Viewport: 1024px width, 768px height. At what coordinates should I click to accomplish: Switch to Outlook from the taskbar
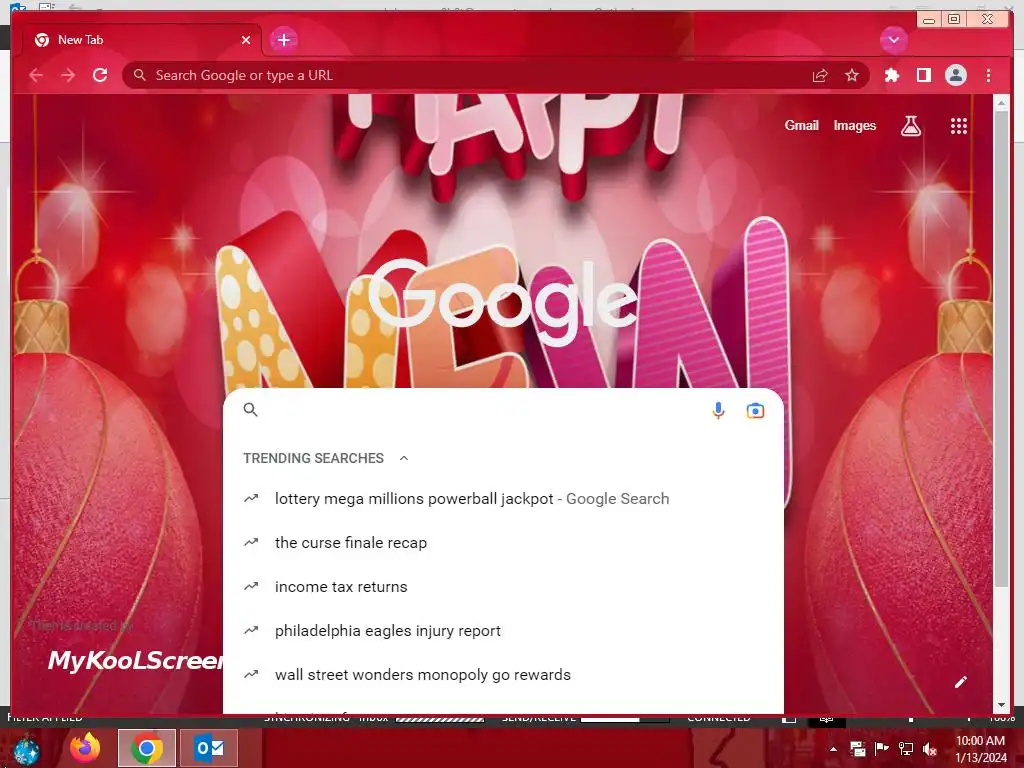click(x=209, y=748)
